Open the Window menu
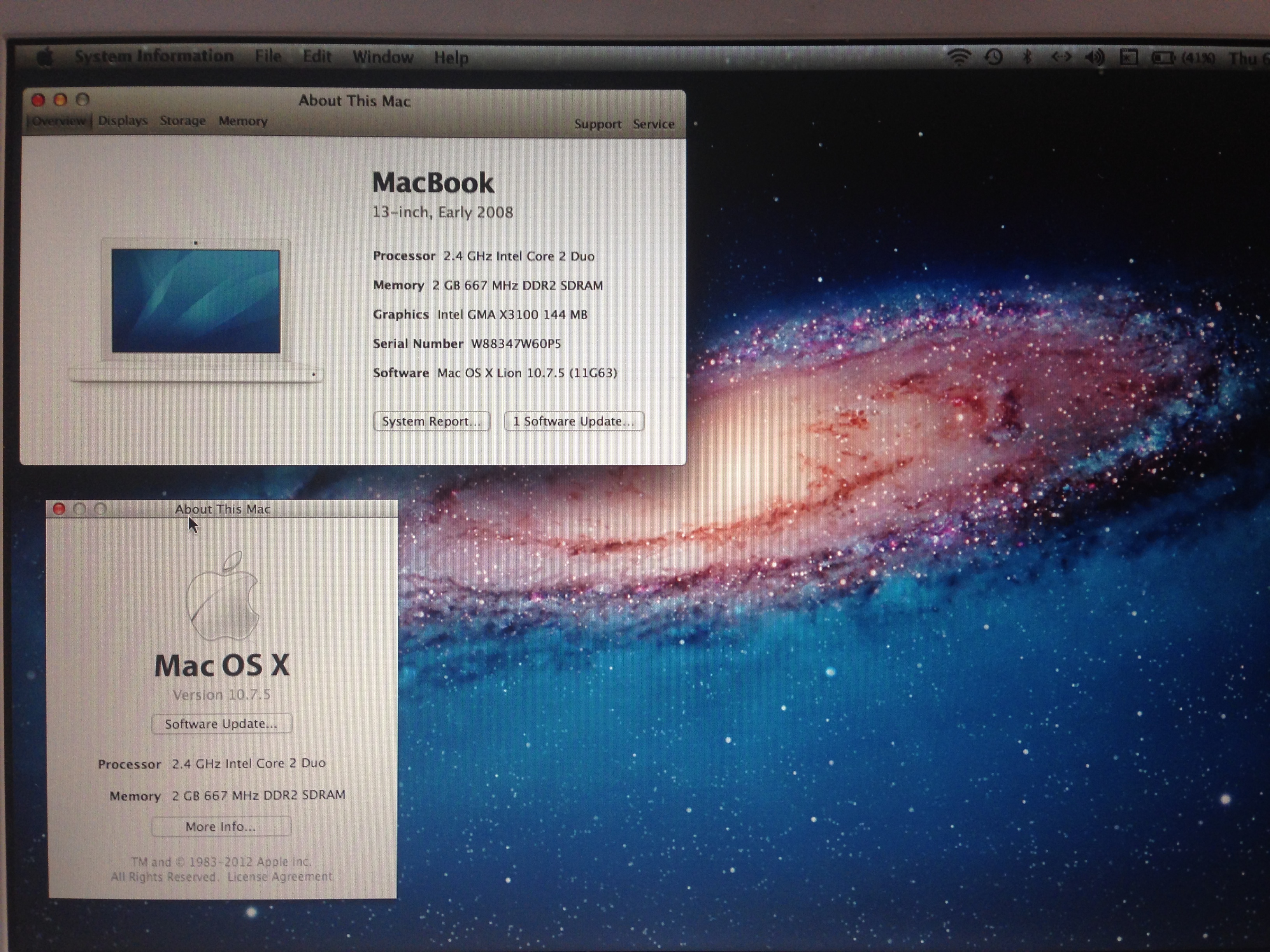The height and width of the screenshot is (952, 1270). (383, 57)
